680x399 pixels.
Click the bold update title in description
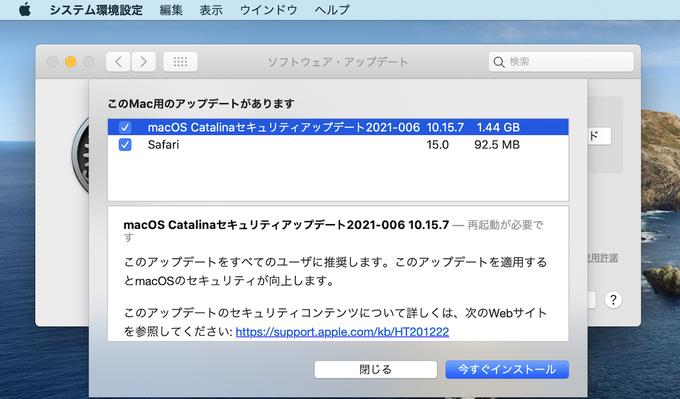(286, 225)
